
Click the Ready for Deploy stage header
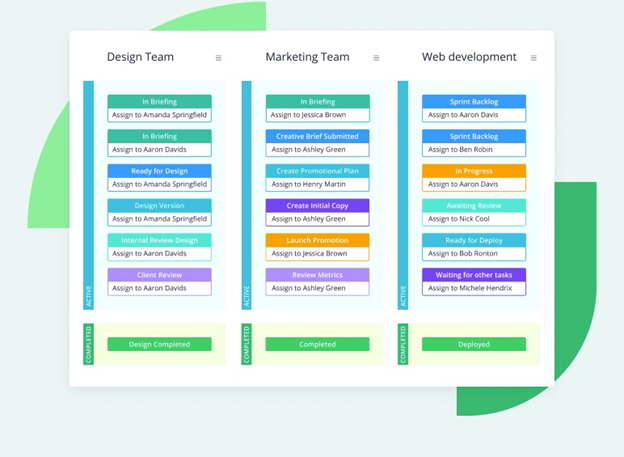click(x=474, y=240)
